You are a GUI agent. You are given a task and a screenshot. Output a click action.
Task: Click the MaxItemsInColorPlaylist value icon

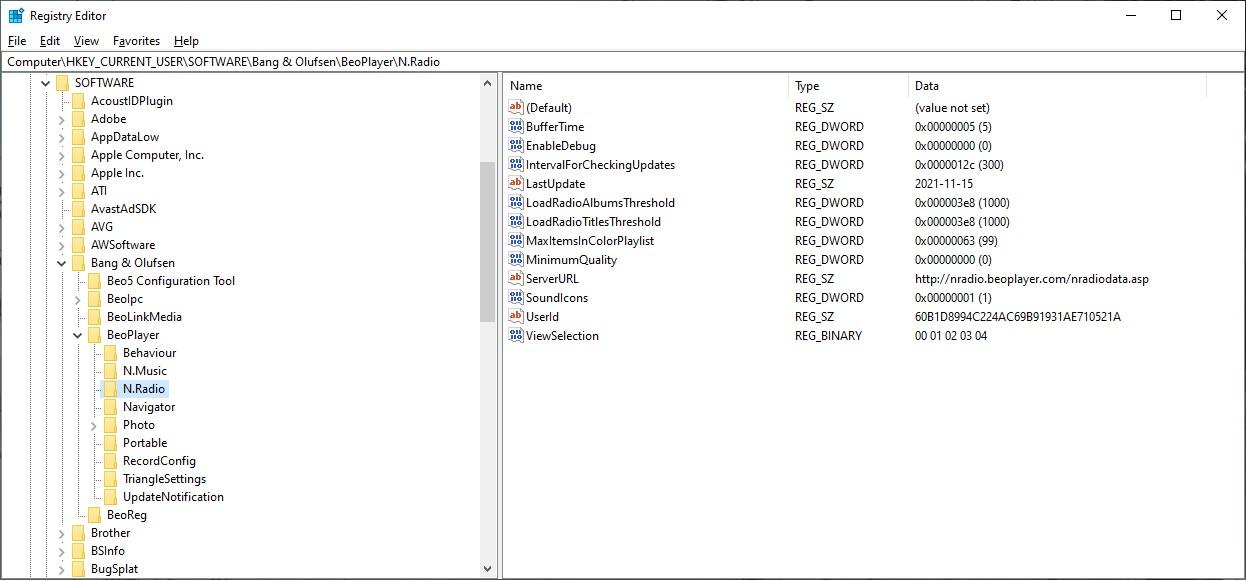(x=516, y=241)
